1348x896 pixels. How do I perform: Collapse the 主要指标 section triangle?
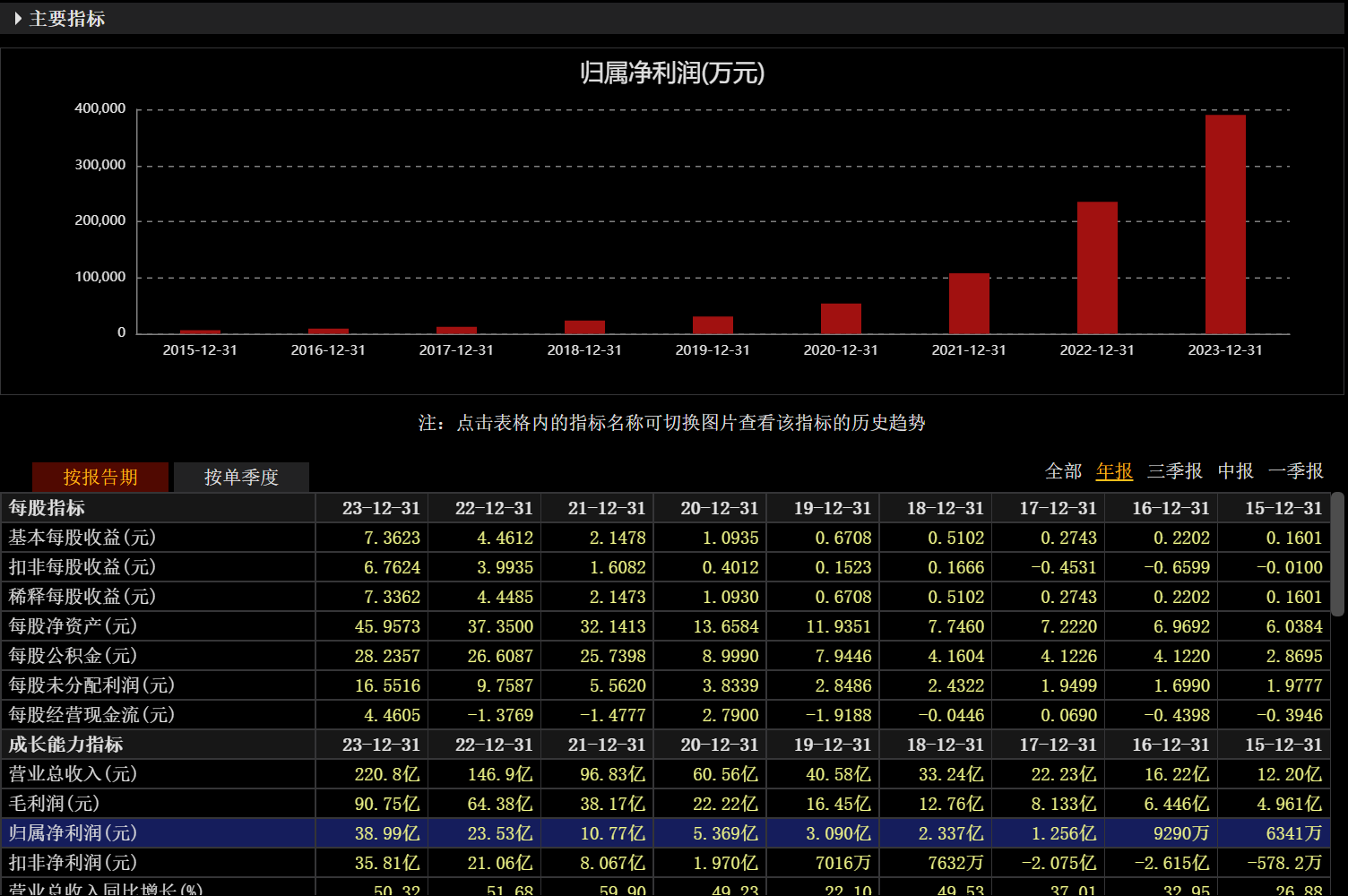click(18, 19)
